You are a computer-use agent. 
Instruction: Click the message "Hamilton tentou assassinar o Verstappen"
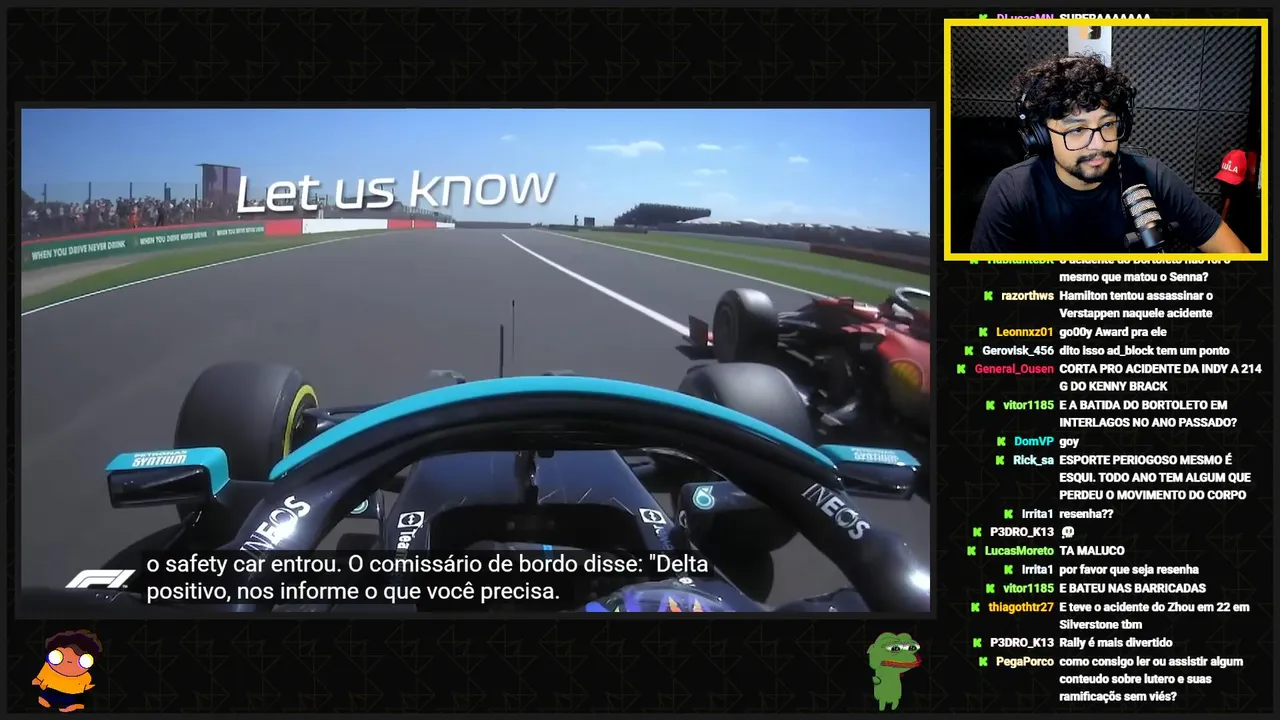click(x=1136, y=305)
